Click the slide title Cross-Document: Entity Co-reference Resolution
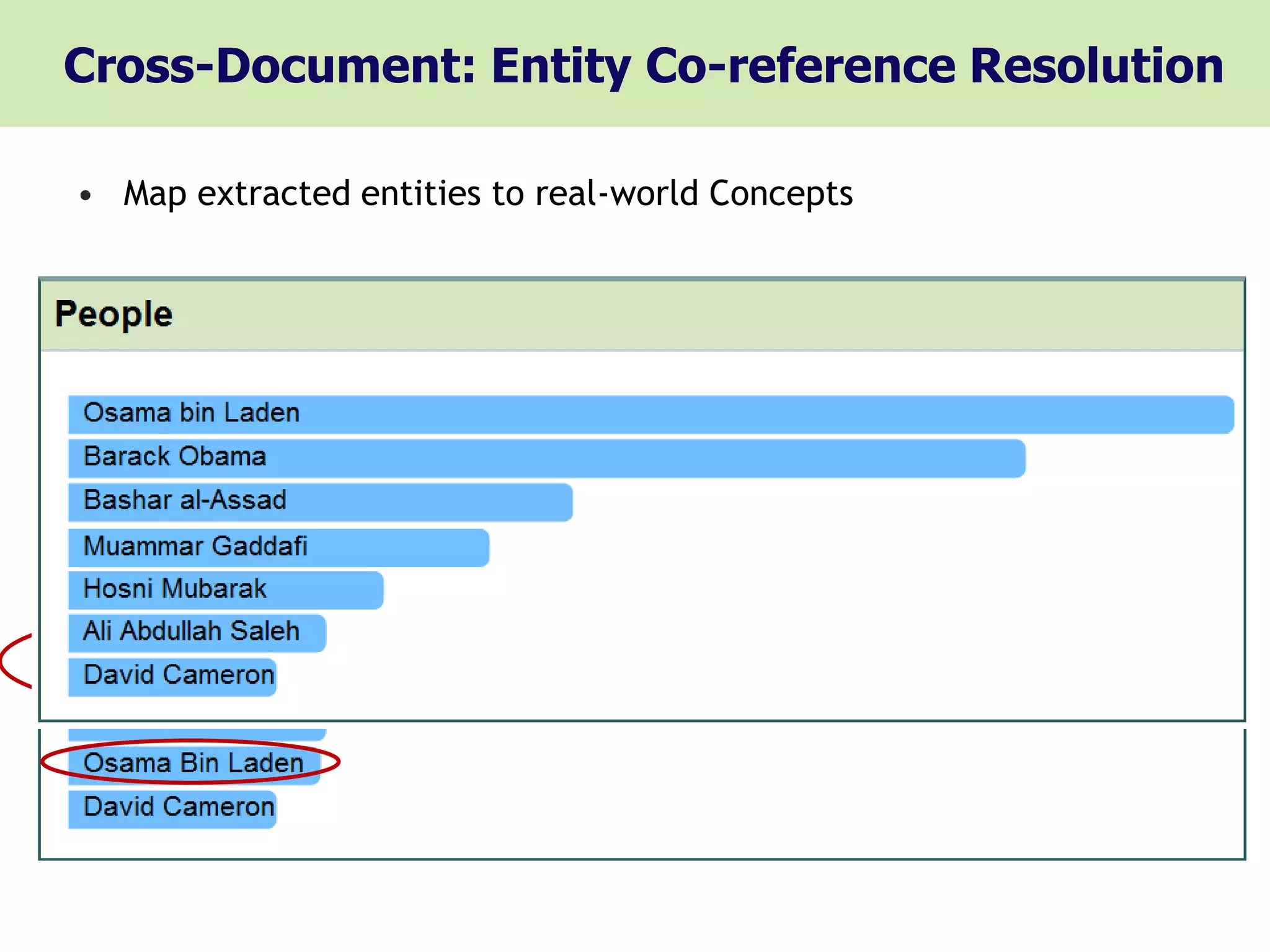Viewport: 1270px width, 952px height. click(643, 66)
